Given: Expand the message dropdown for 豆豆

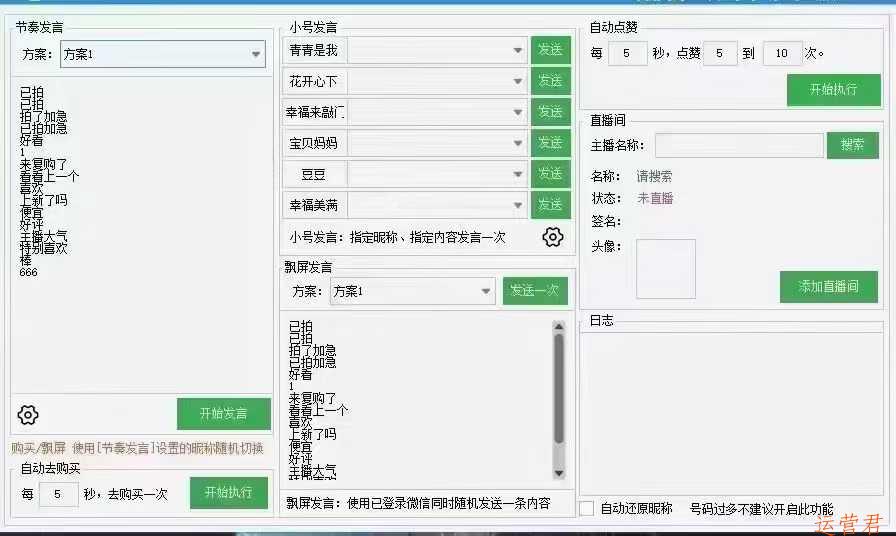Looking at the screenshot, I should tap(517, 174).
